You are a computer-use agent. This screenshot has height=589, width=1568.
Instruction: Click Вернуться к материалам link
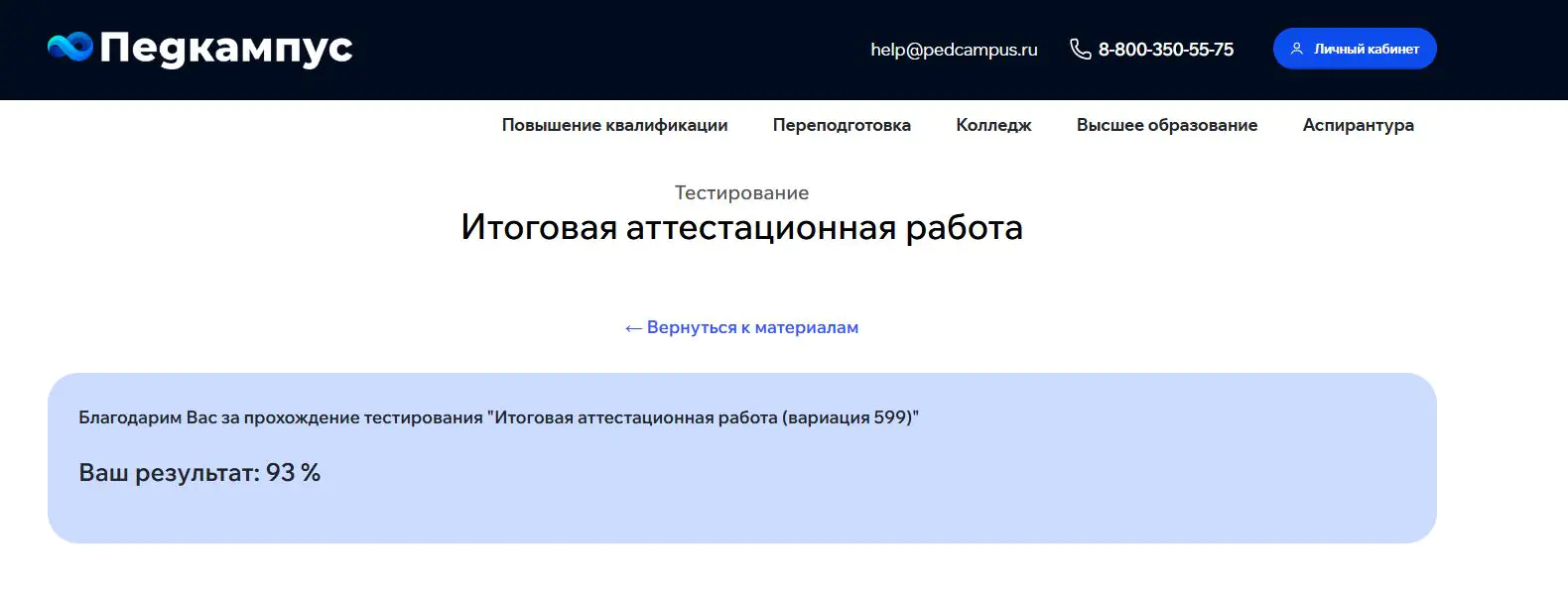[x=741, y=327]
